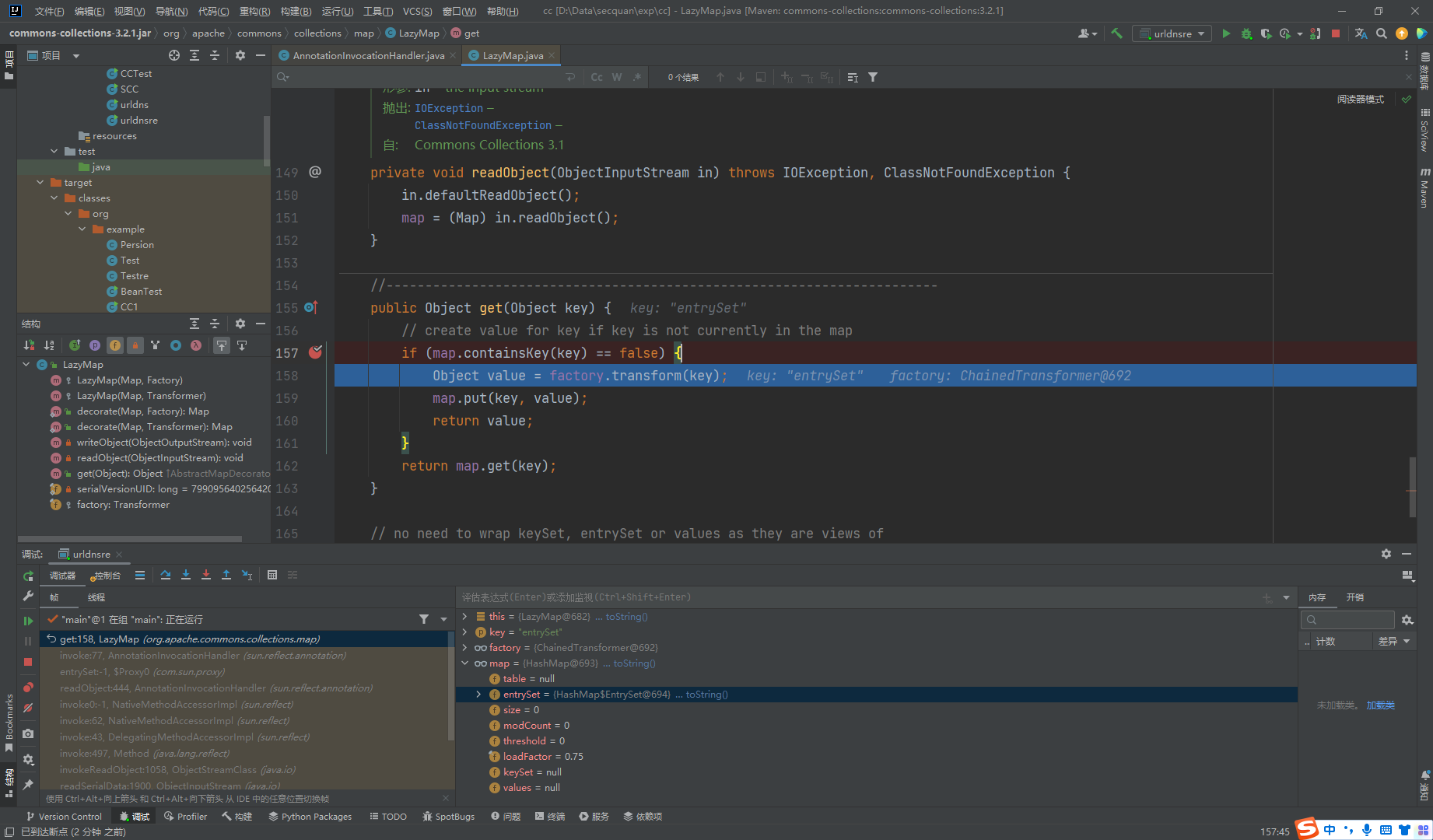
Task: Toggle show lambdas icon in Structure
Action: point(196,345)
